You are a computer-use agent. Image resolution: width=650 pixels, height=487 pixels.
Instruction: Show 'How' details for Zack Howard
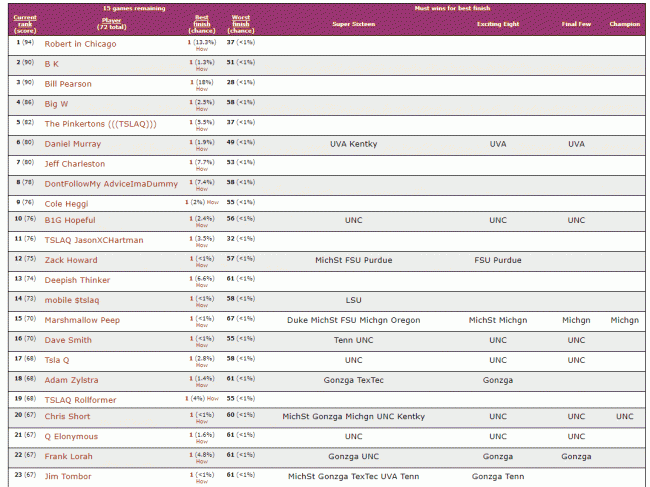(202, 265)
